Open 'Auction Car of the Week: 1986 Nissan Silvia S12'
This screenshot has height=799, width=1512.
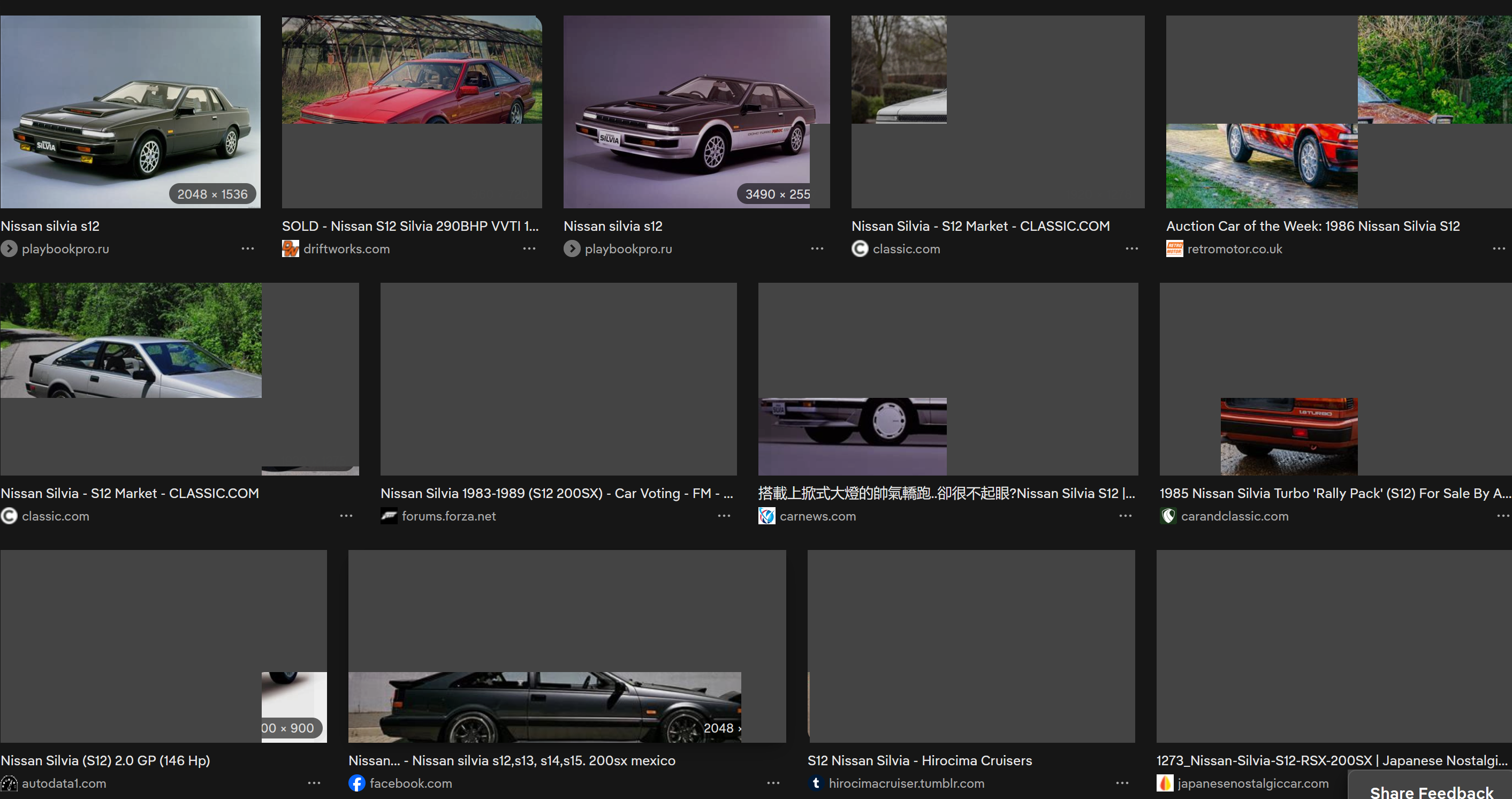pos(1312,226)
